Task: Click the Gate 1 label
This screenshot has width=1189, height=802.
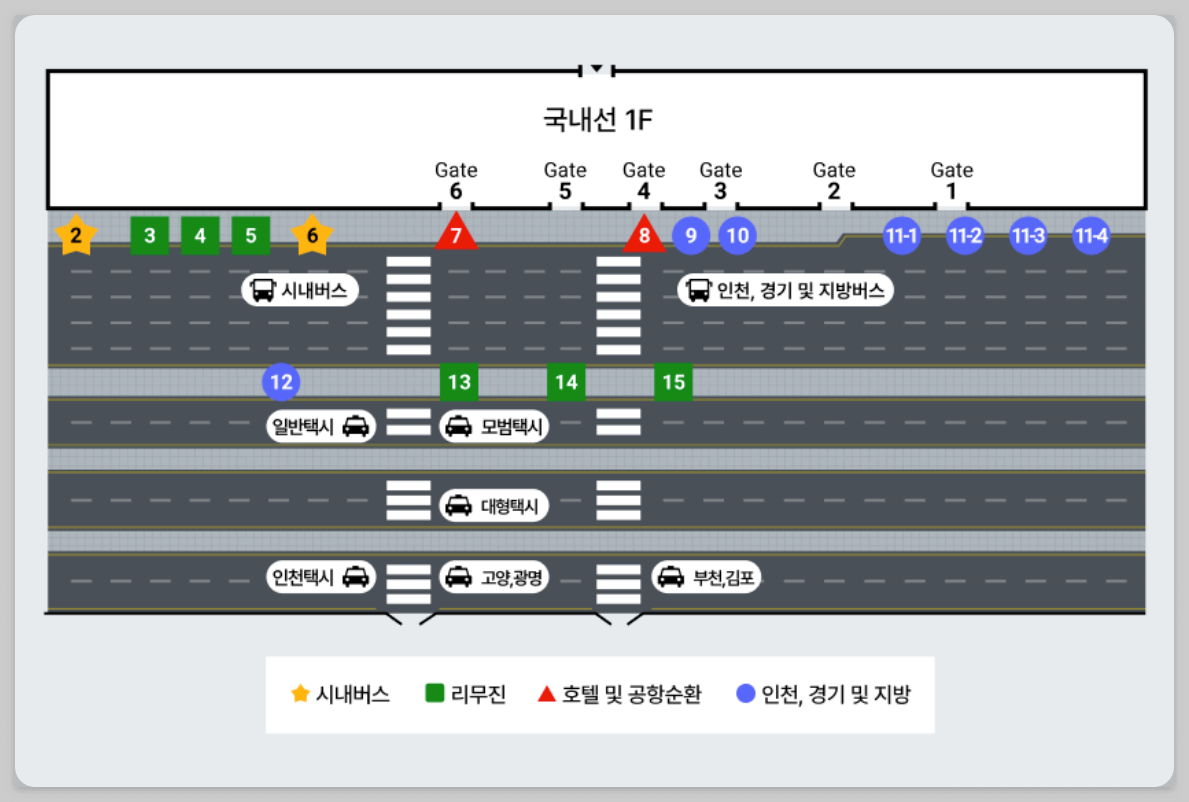Action: point(952,180)
